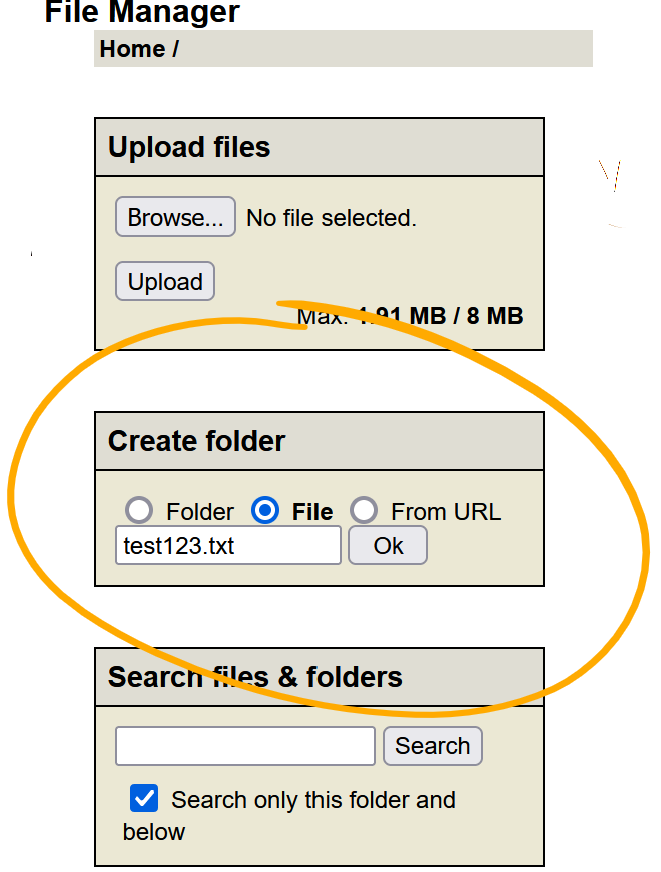Image resolution: width=661 pixels, height=872 pixels.
Task: Click 'Search only this folder and below' text
Action: click(312, 800)
